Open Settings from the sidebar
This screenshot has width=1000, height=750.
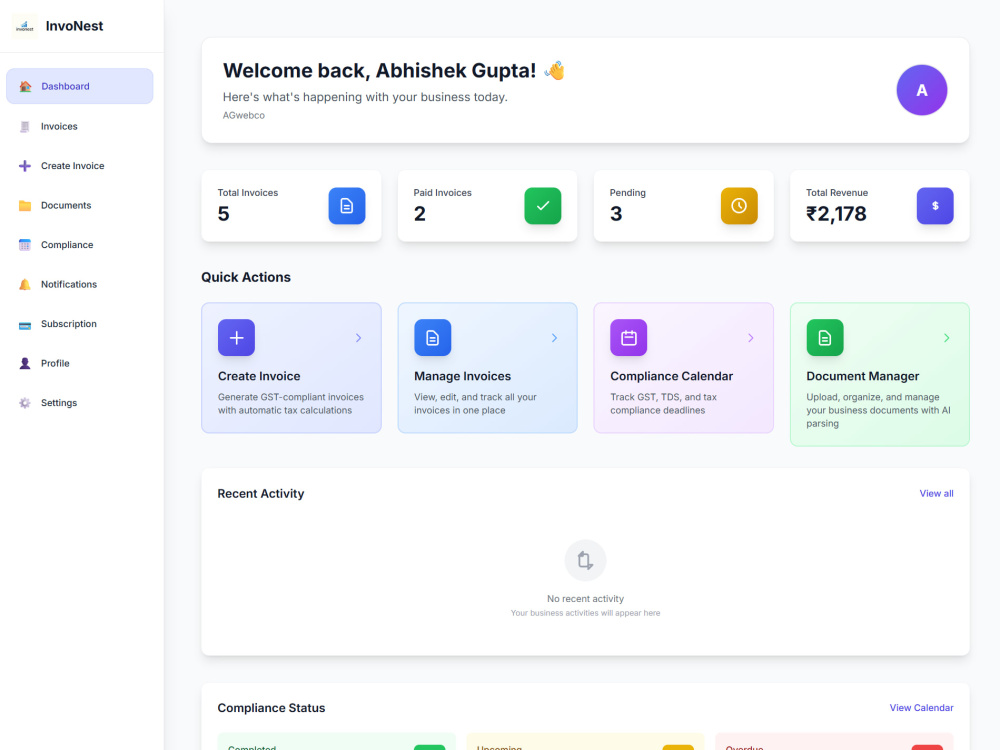pos(80,403)
